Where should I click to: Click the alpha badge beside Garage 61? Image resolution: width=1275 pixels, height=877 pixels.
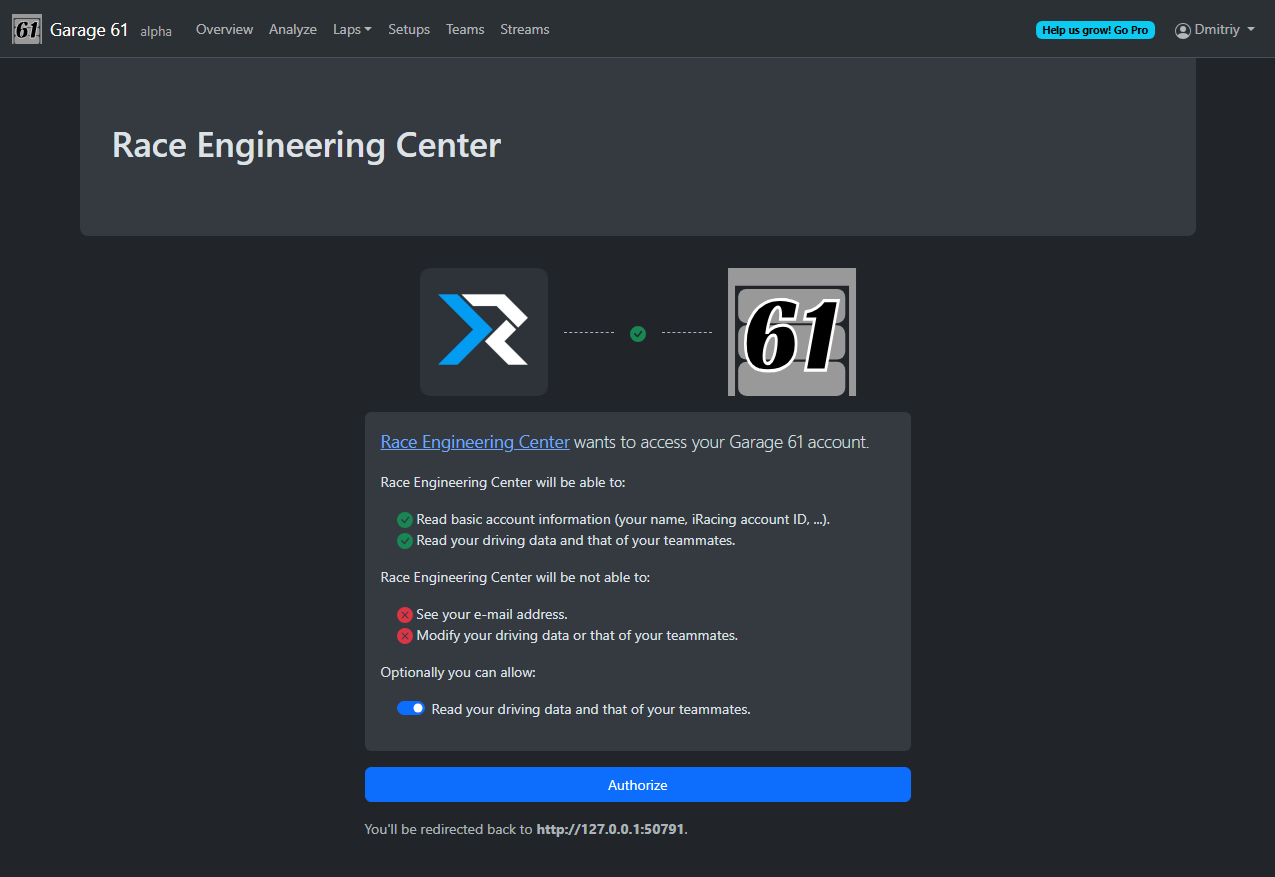[156, 31]
